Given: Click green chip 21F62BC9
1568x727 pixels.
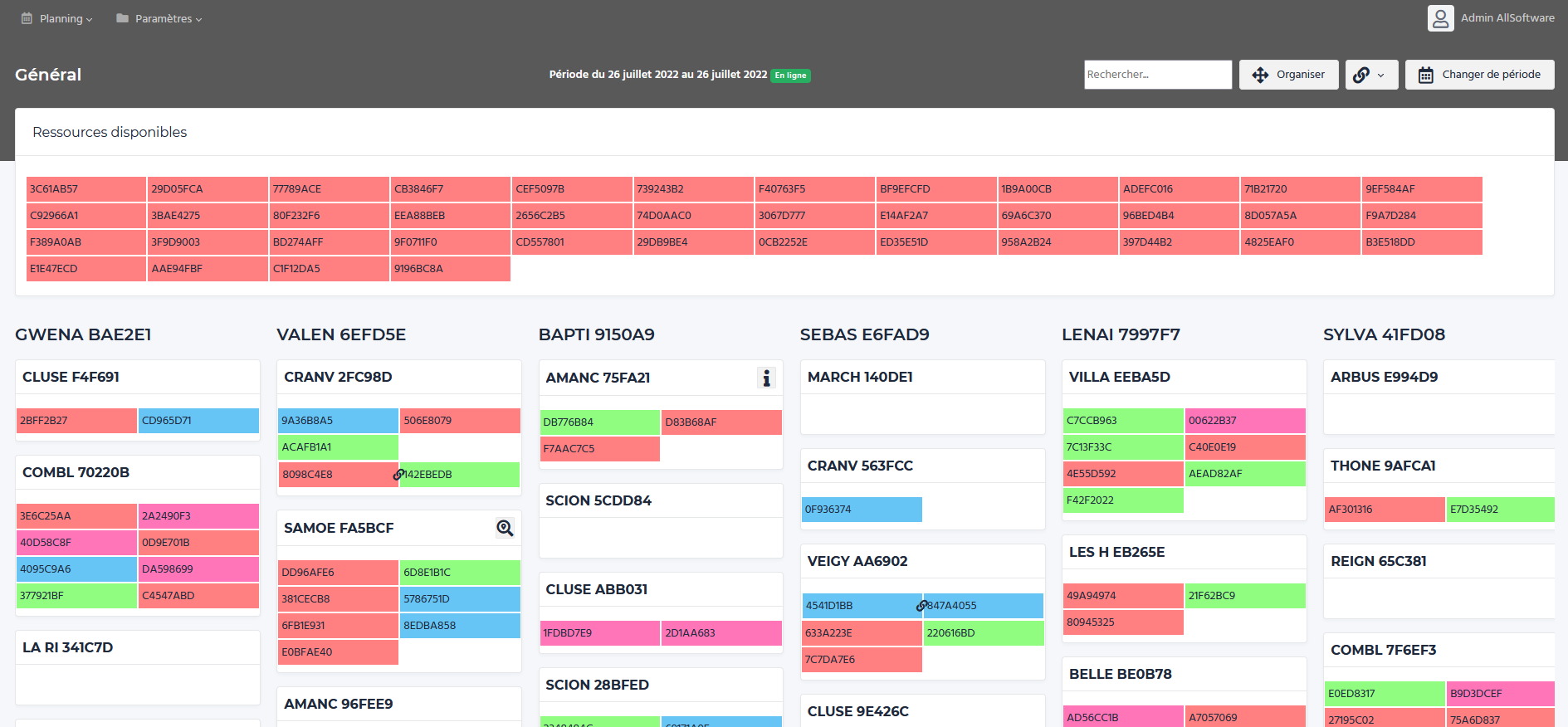Looking at the screenshot, I should (1245, 596).
